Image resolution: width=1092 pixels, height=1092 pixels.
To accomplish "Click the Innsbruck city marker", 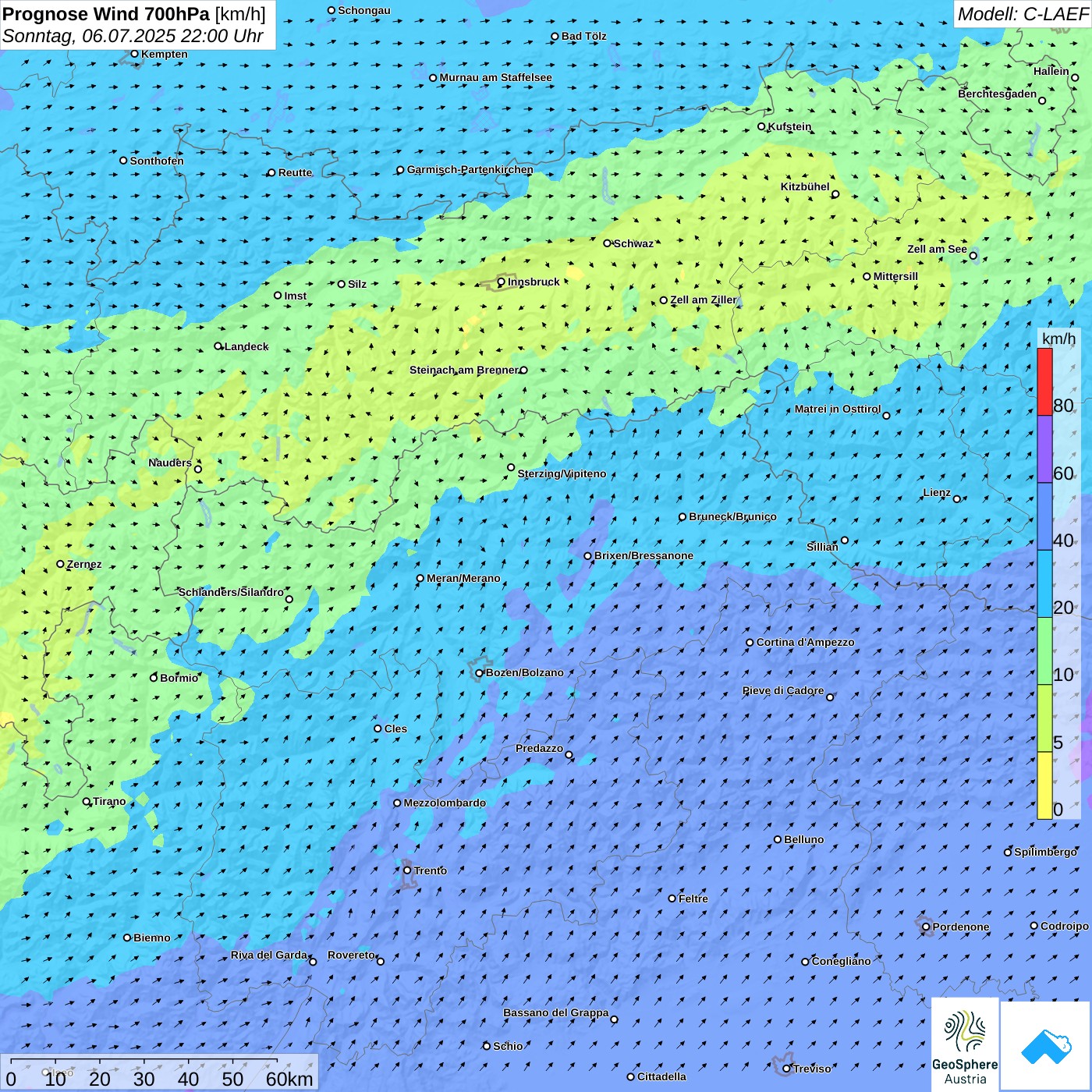I will 502,282.
